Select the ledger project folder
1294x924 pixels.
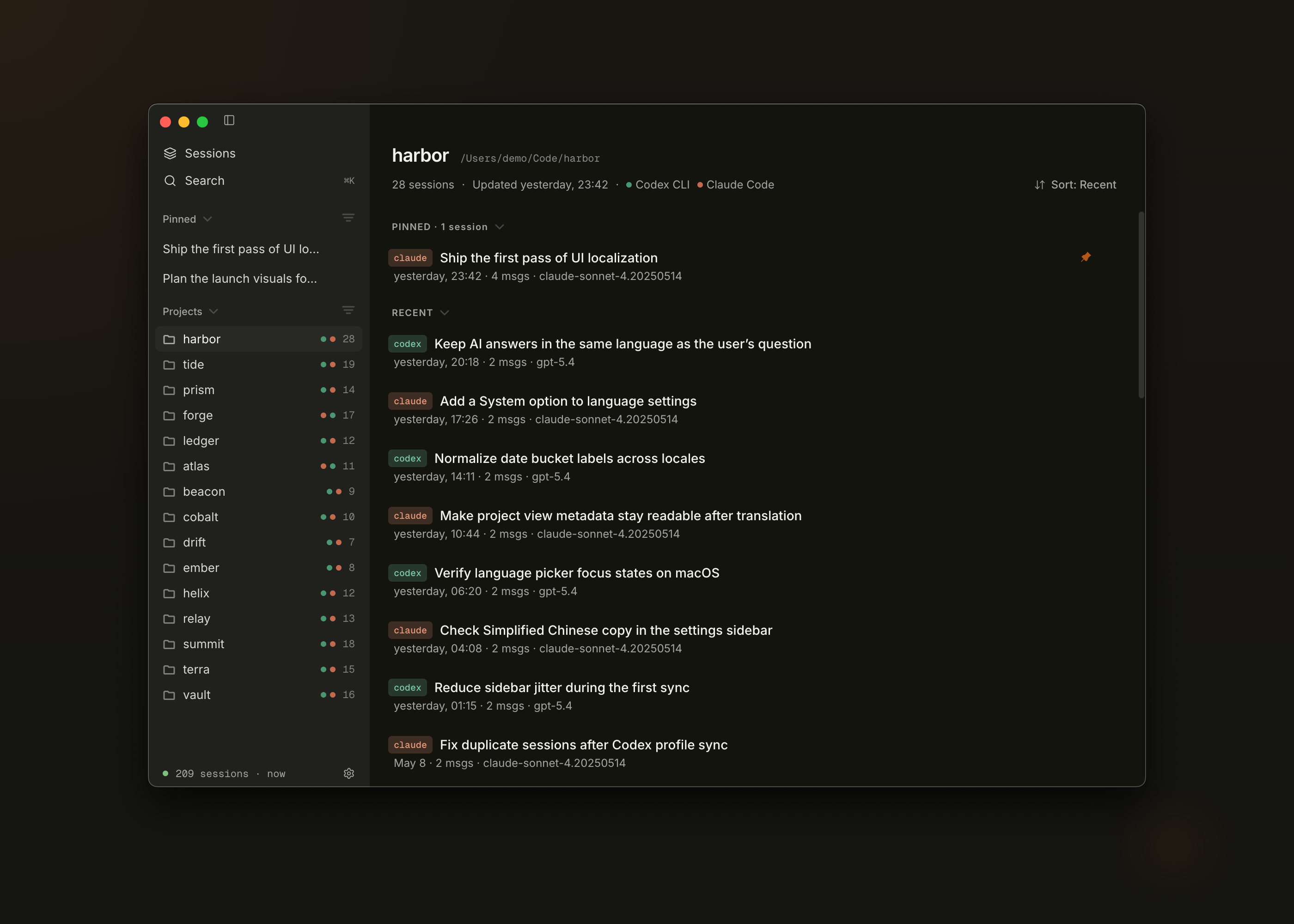click(x=259, y=441)
